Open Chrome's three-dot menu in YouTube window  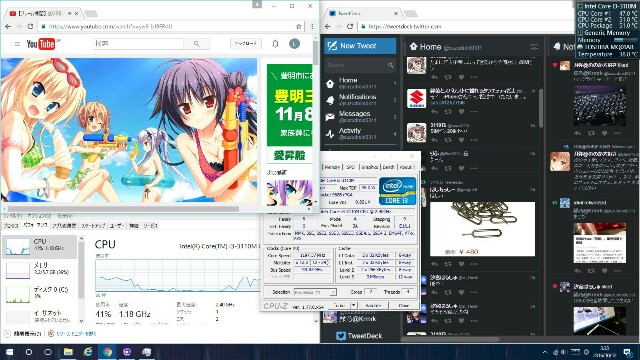[312, 26]
